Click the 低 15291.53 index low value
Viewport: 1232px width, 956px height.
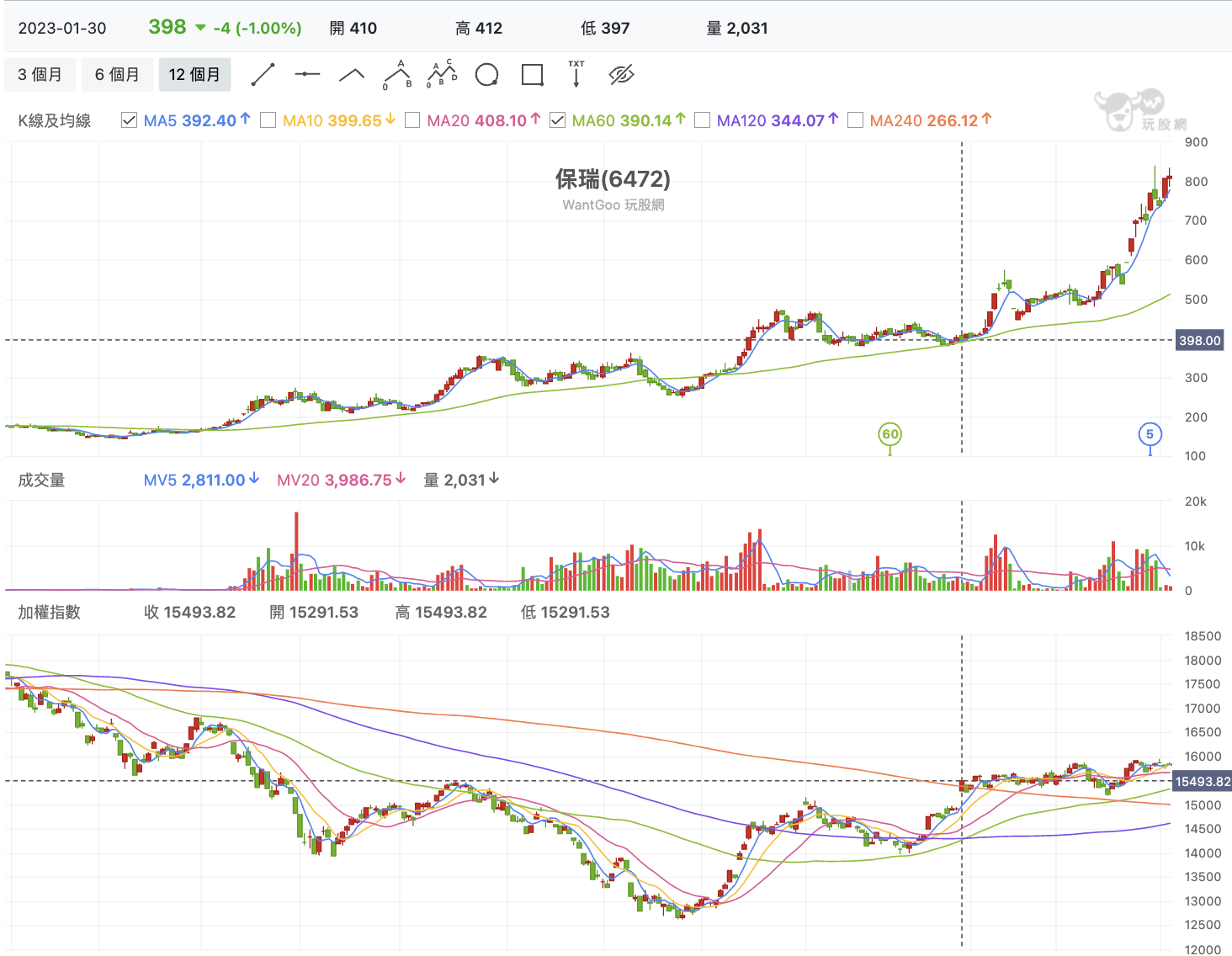click(x=566, y=612)
